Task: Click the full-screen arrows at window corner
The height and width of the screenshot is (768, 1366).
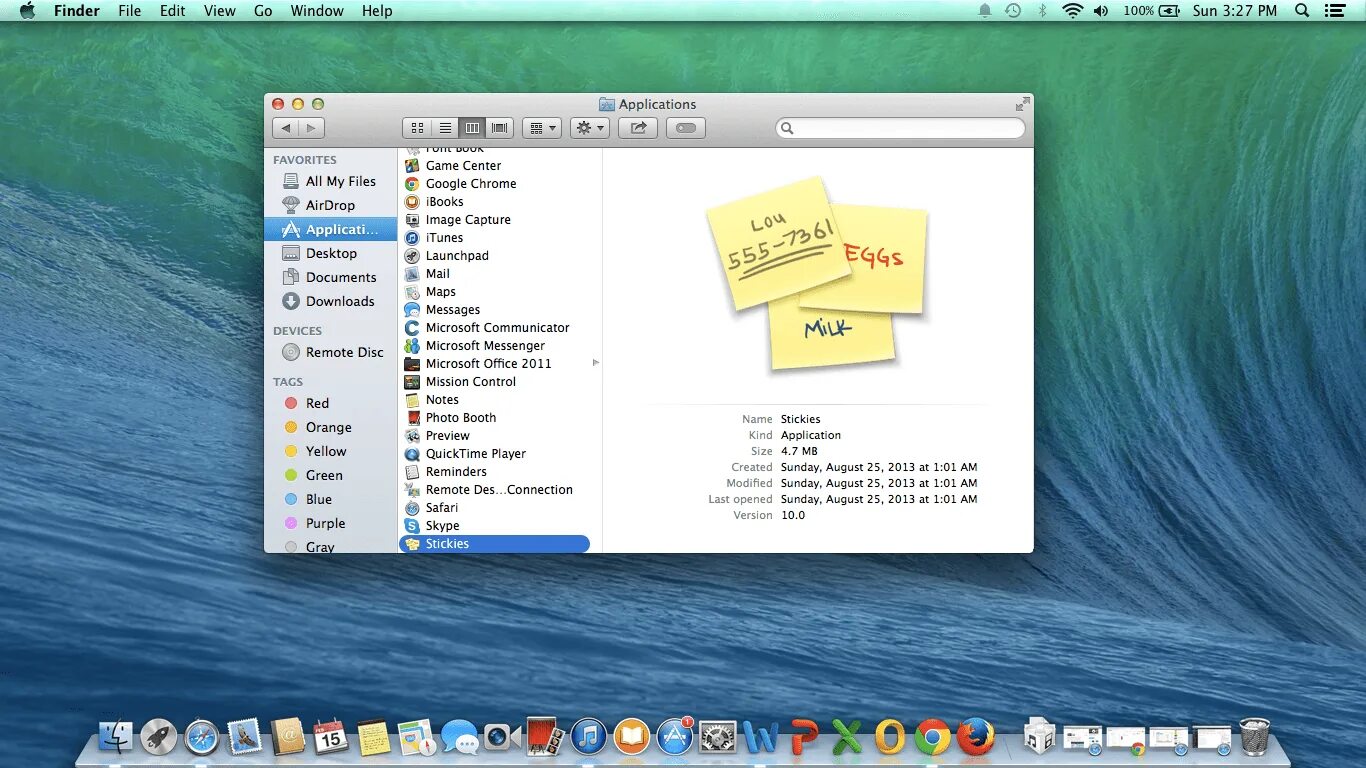Action: point(1022,102)
